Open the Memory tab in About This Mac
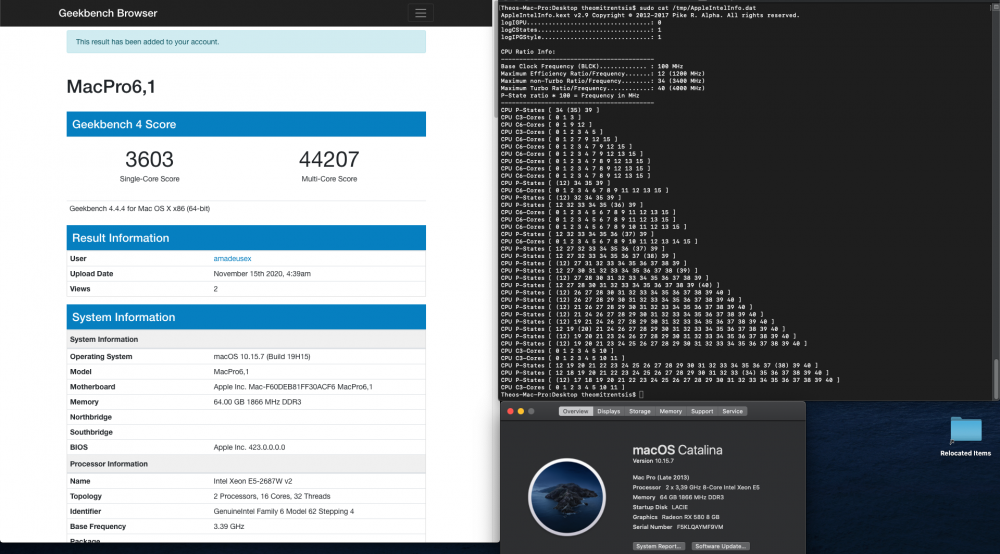 670,411
